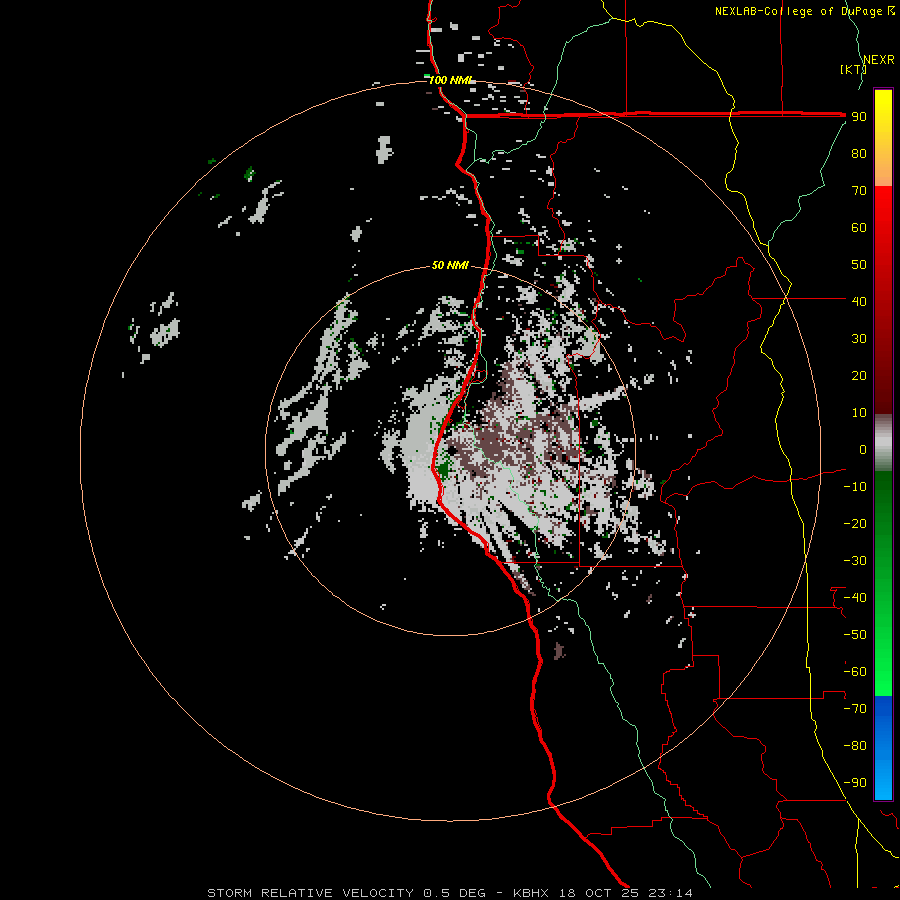This screenshot has height=900, width=900.
Task: Click the -60 value on velocity scale
Action: click(x=855, y=672)
